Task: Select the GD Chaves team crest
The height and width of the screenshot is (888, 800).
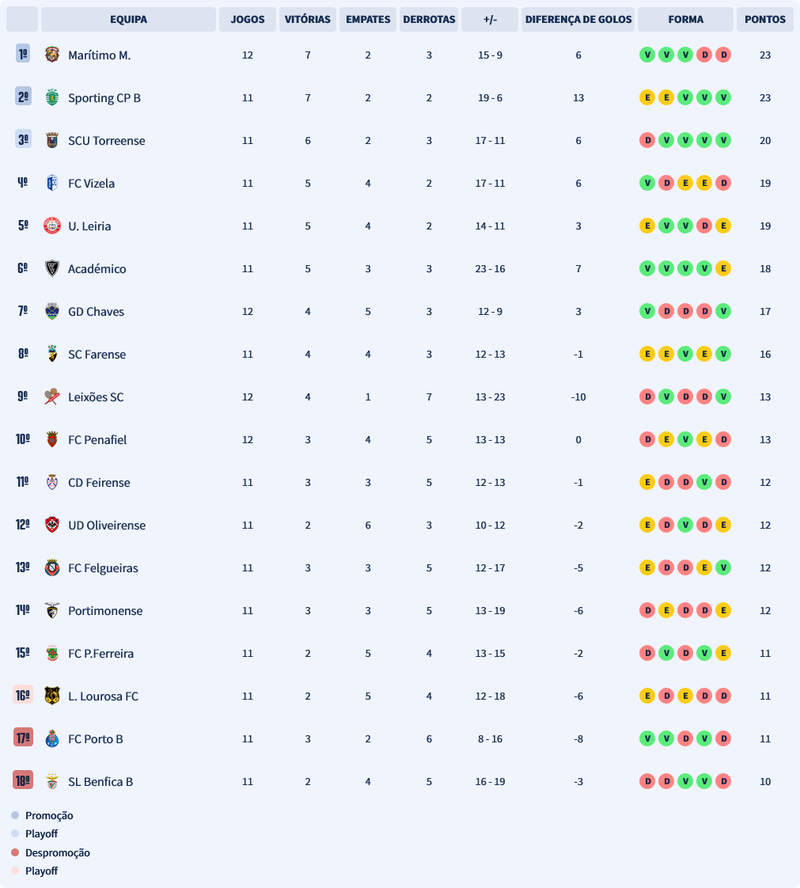Action: (x=52, y=311)
